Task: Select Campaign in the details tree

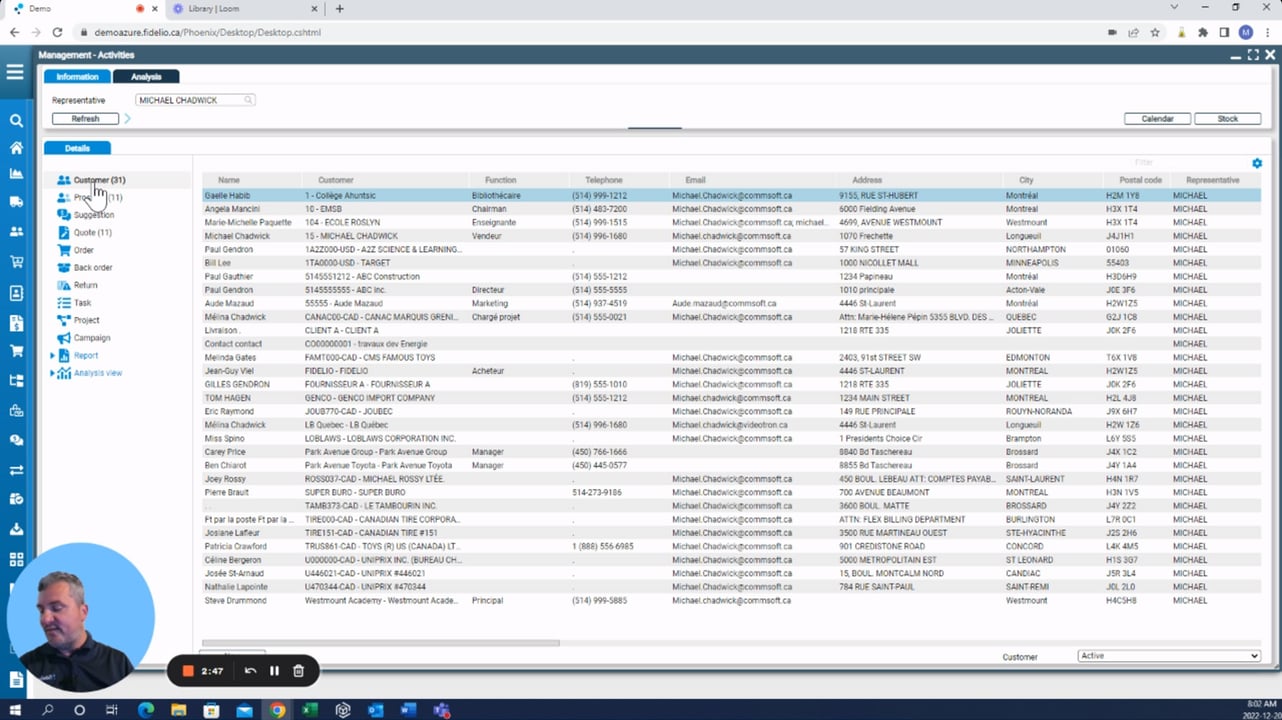Action: click(92, 338)
